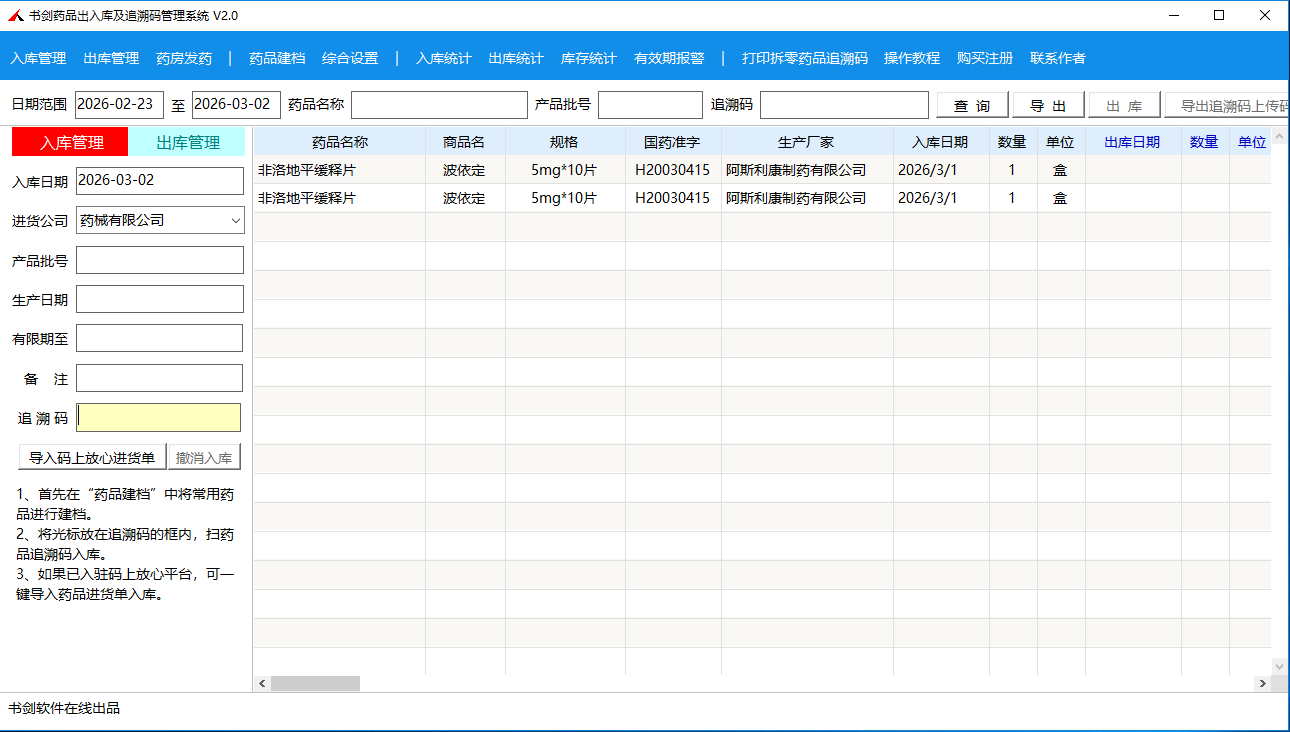Click the 生产厂家 column header
The image size is (1290, 732).
pos(806,142)
